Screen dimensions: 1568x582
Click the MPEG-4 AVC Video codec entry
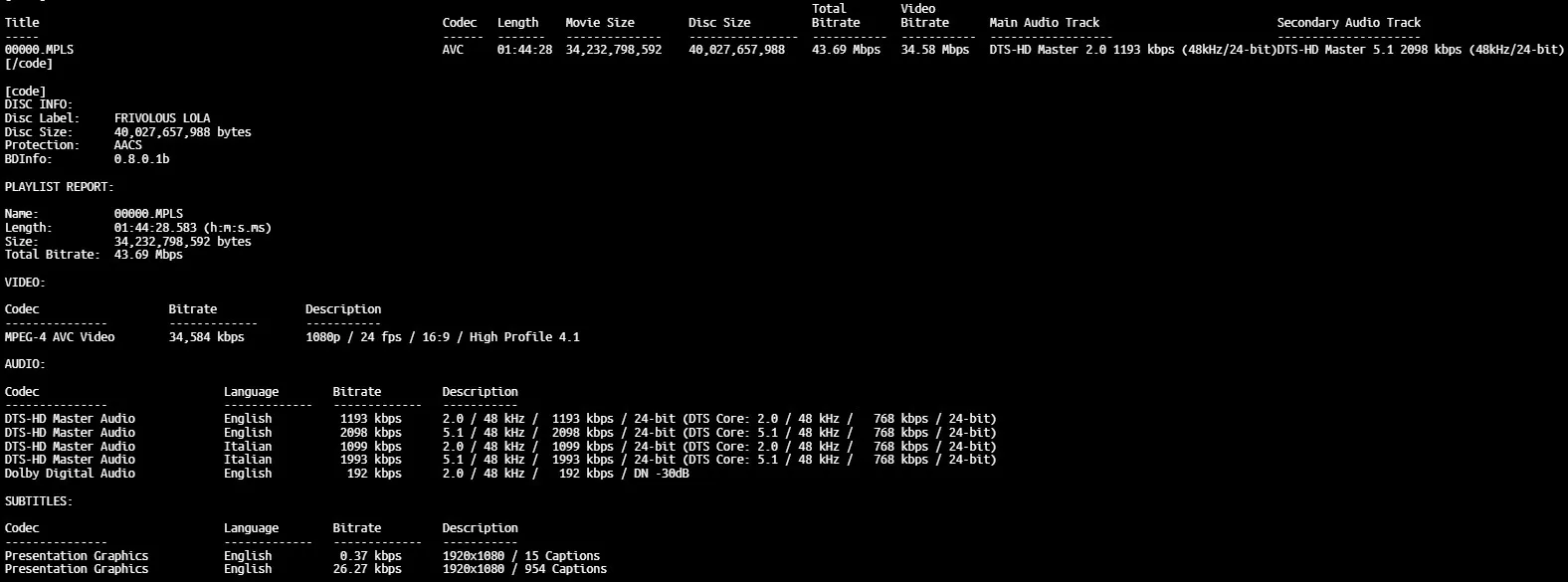pyautogui.click(x=60, y=337)
